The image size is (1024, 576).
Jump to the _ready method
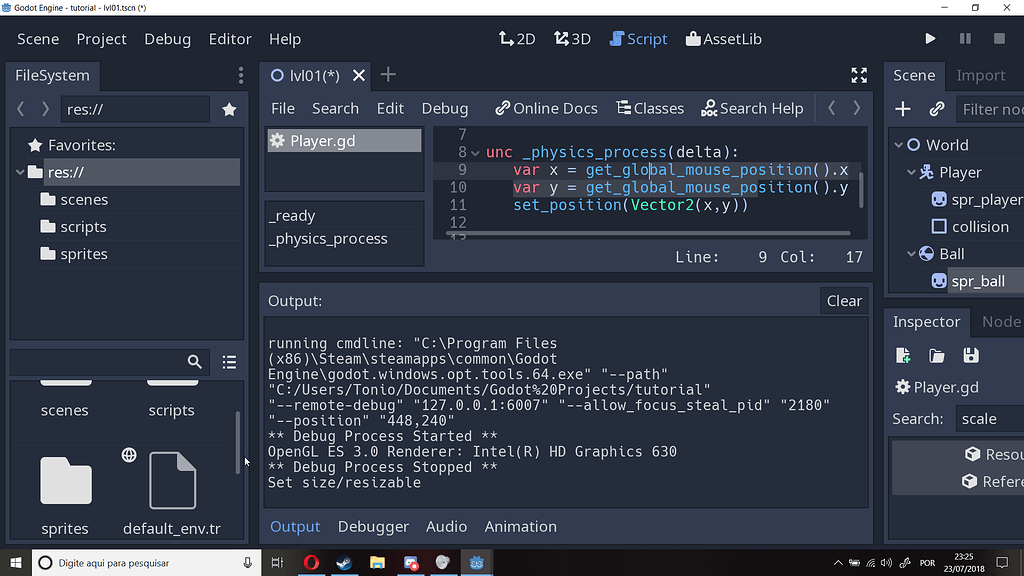point(292,216)
